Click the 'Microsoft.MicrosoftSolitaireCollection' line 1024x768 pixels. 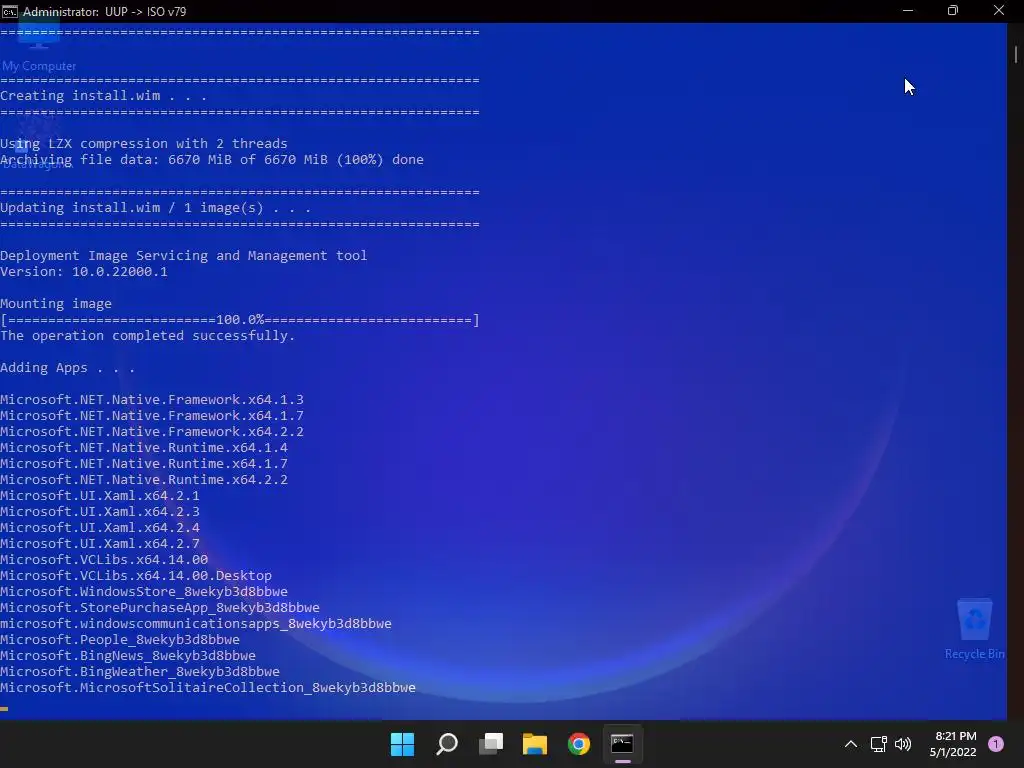[x=208, y=688]
